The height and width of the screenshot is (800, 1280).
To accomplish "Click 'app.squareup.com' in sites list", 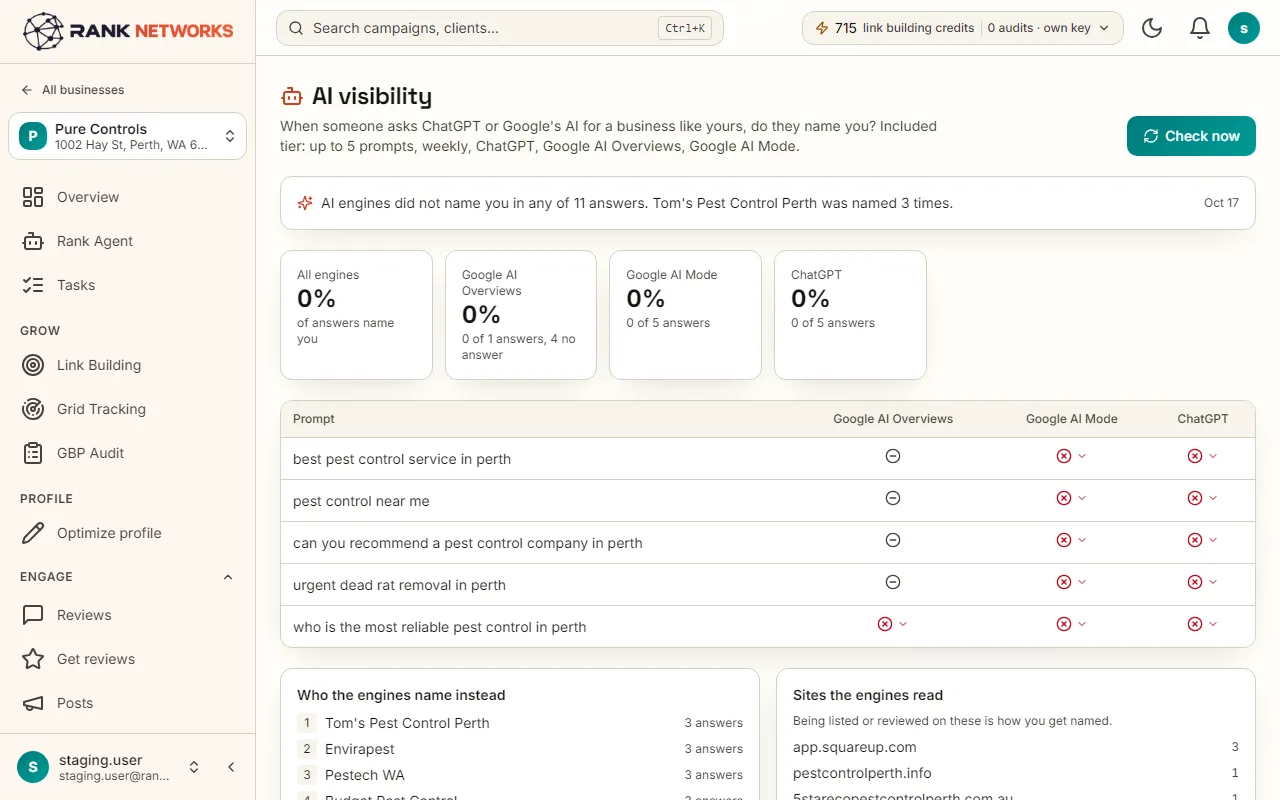I will click(x=855, y=747).
